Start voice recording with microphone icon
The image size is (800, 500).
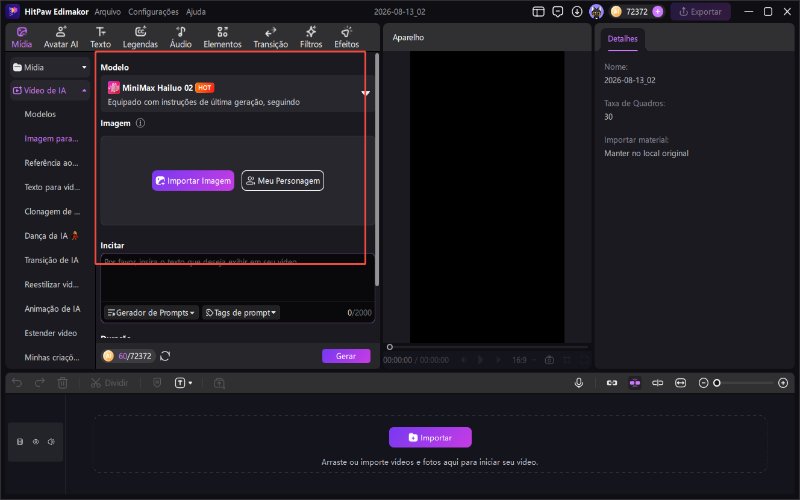click(579, 383)
